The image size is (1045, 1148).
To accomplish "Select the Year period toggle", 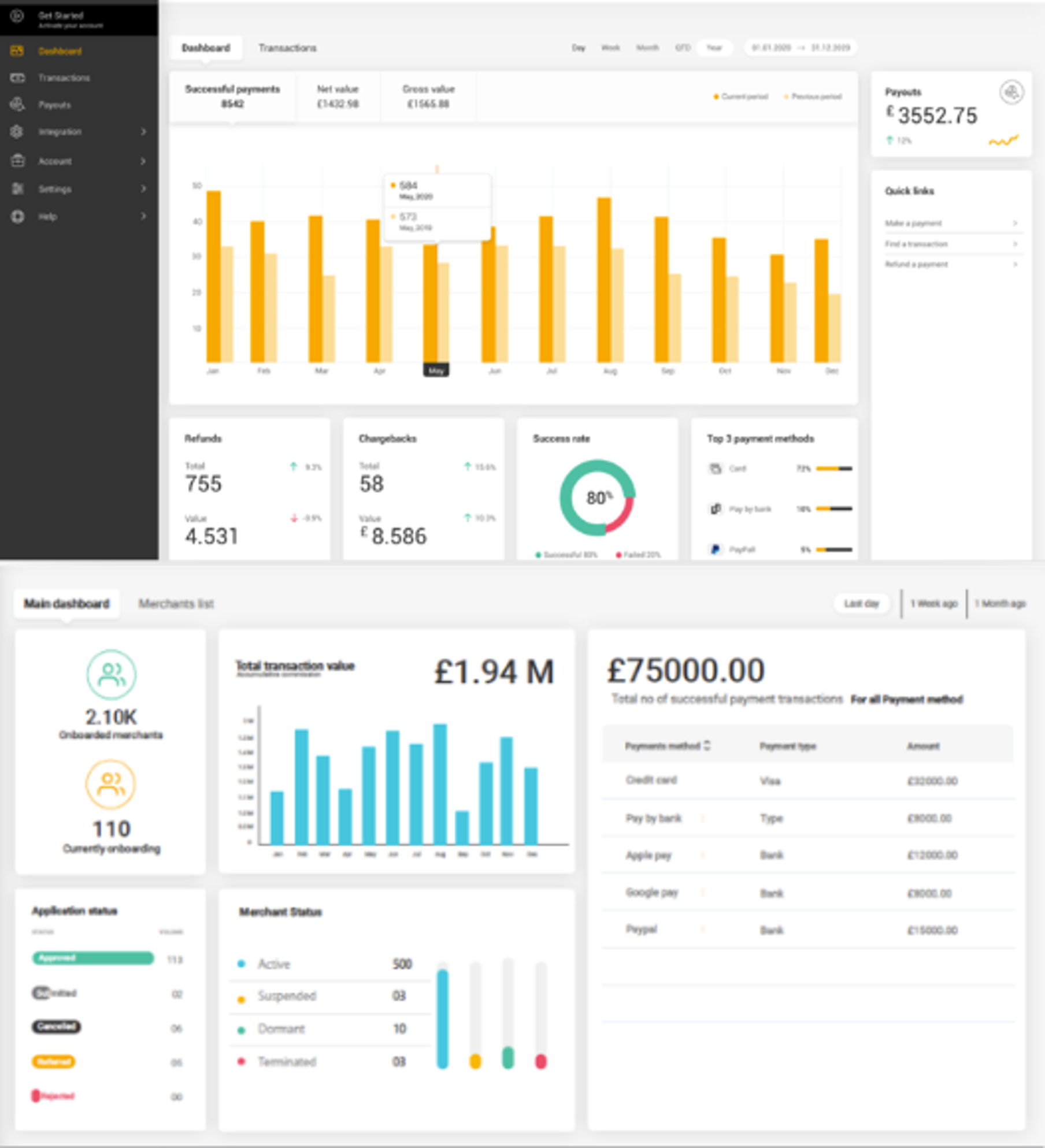I will point(714,48).
